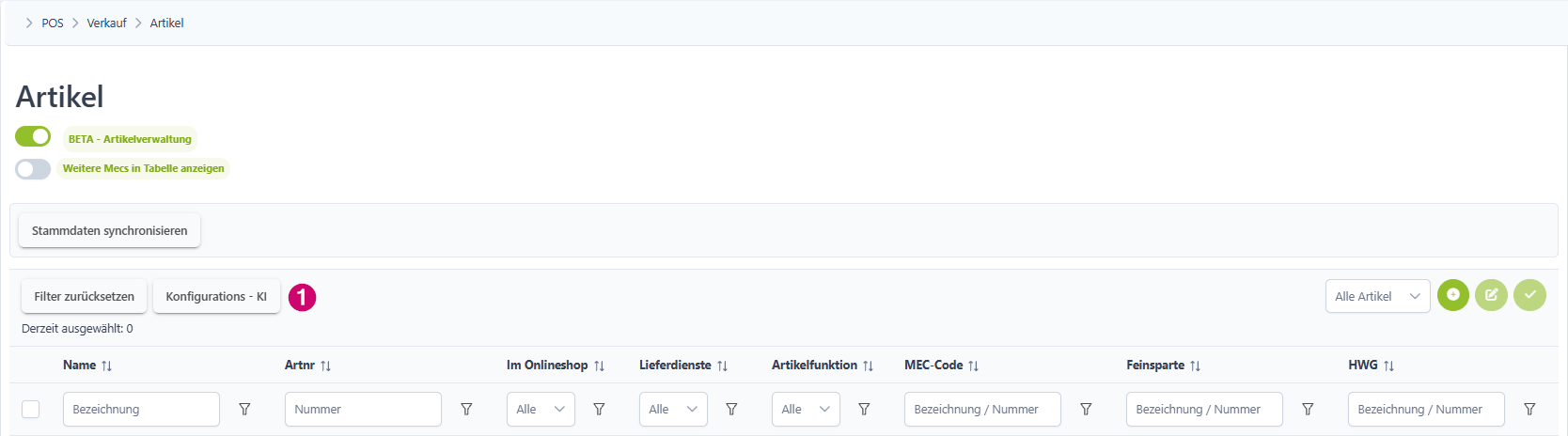Image resolution: width=1568 pixels, height=436 pixels.
Task: Go to POS in breadcrumb
Action: coord(53,23)
